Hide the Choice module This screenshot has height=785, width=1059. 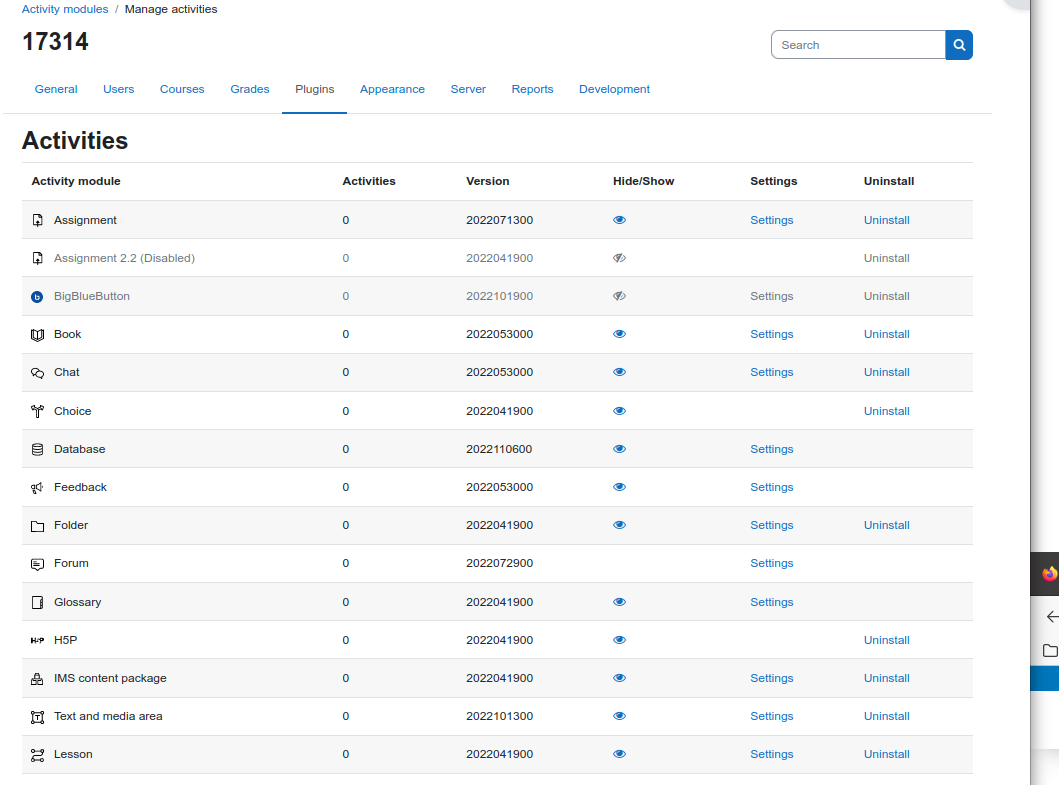click(x=619, y=411)
